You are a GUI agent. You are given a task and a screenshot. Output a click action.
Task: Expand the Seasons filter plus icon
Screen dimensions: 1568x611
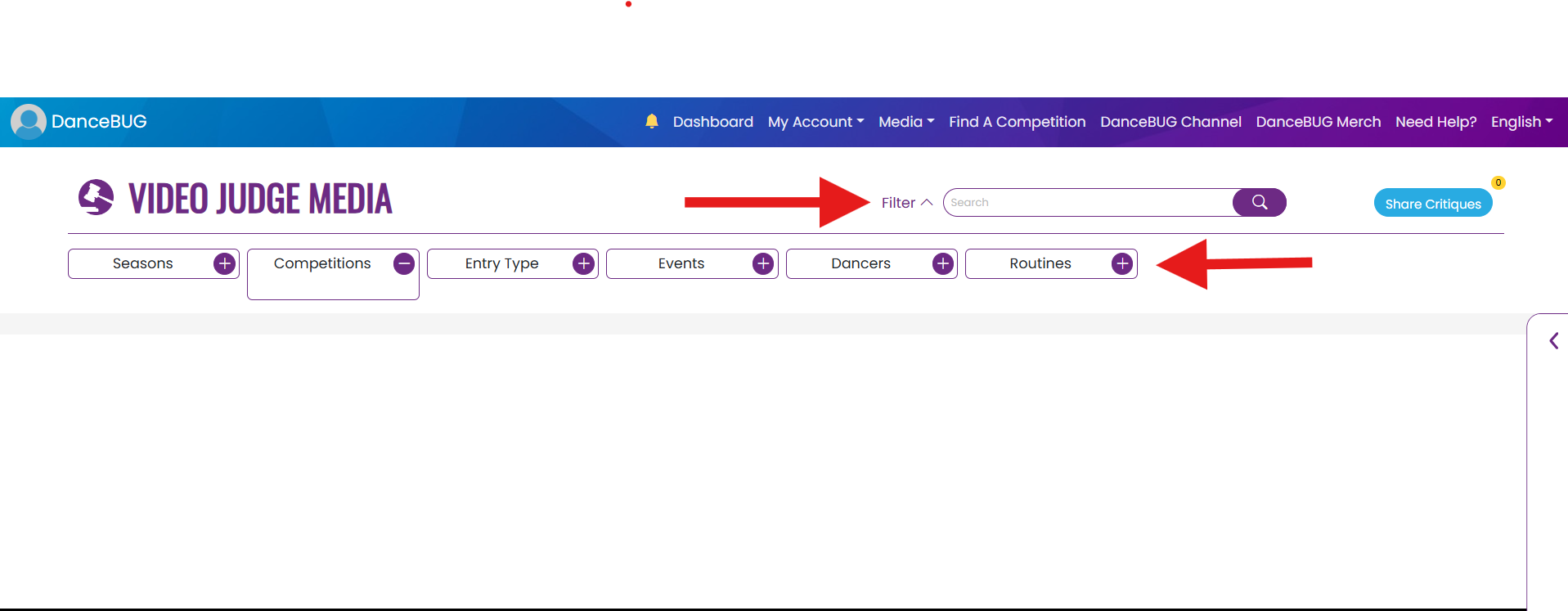(224, 263)
